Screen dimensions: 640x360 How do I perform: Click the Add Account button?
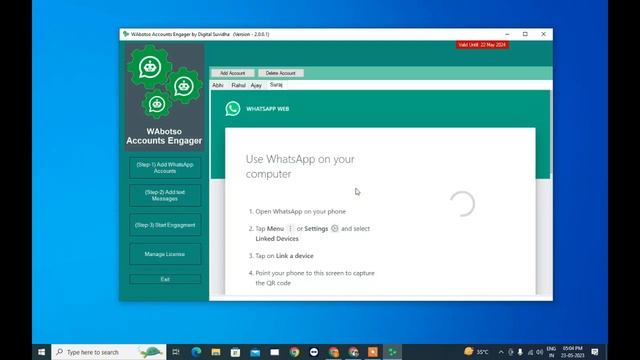tap(233, 73)
